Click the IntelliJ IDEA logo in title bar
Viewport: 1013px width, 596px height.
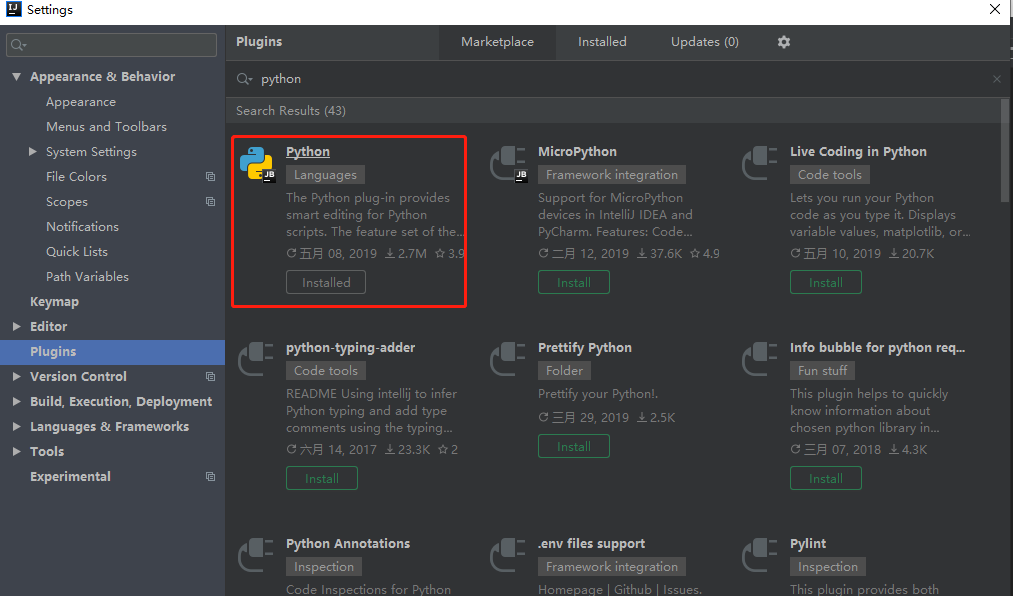14,9
